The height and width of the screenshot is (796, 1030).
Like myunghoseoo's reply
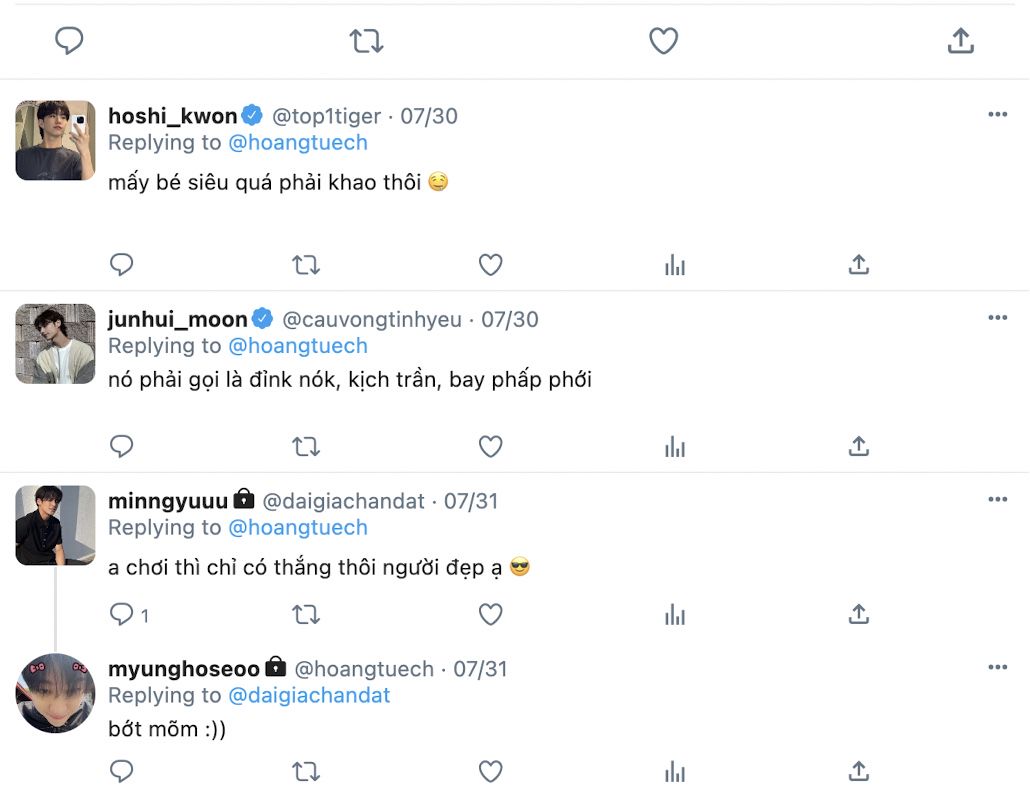pyautogui.click(x=490, y=771)
